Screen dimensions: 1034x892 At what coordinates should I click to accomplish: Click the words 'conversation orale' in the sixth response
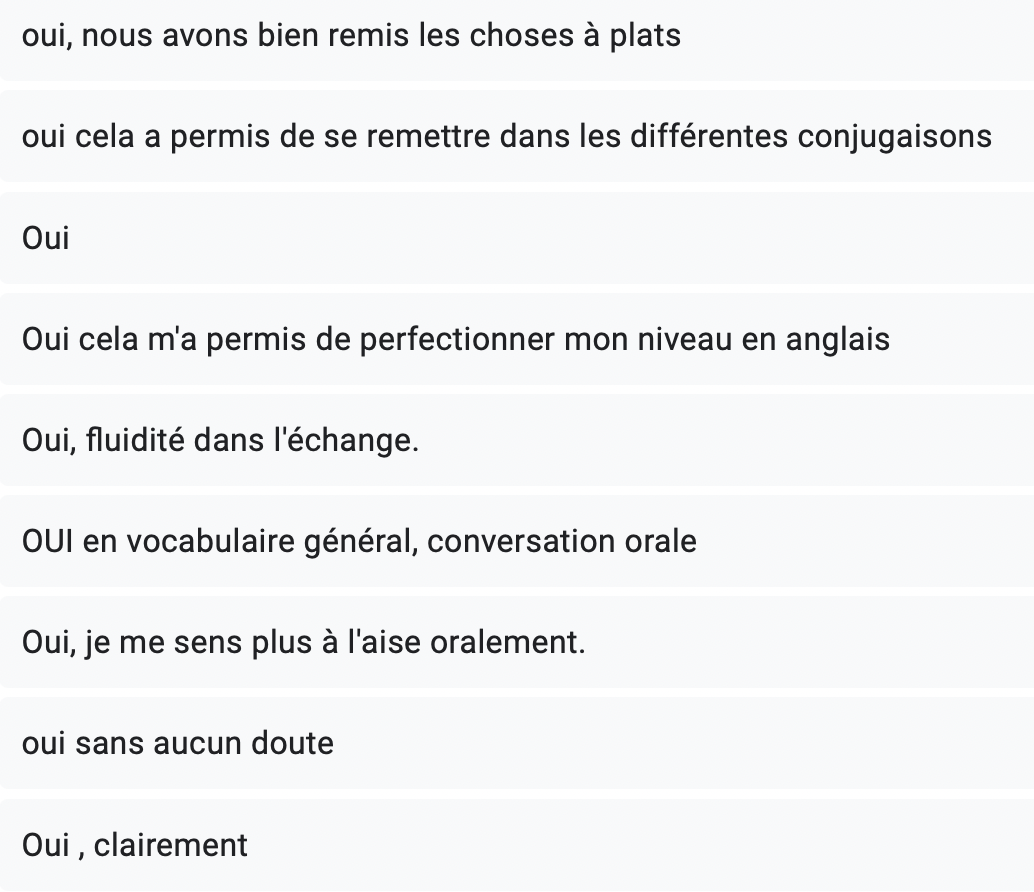562,541
